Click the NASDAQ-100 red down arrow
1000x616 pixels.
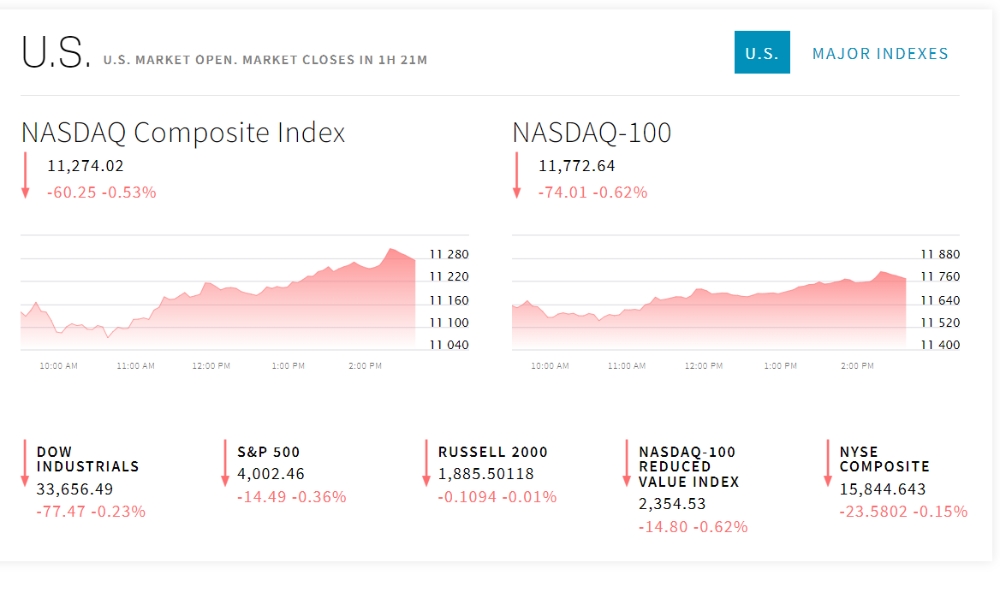coord(516,176)
